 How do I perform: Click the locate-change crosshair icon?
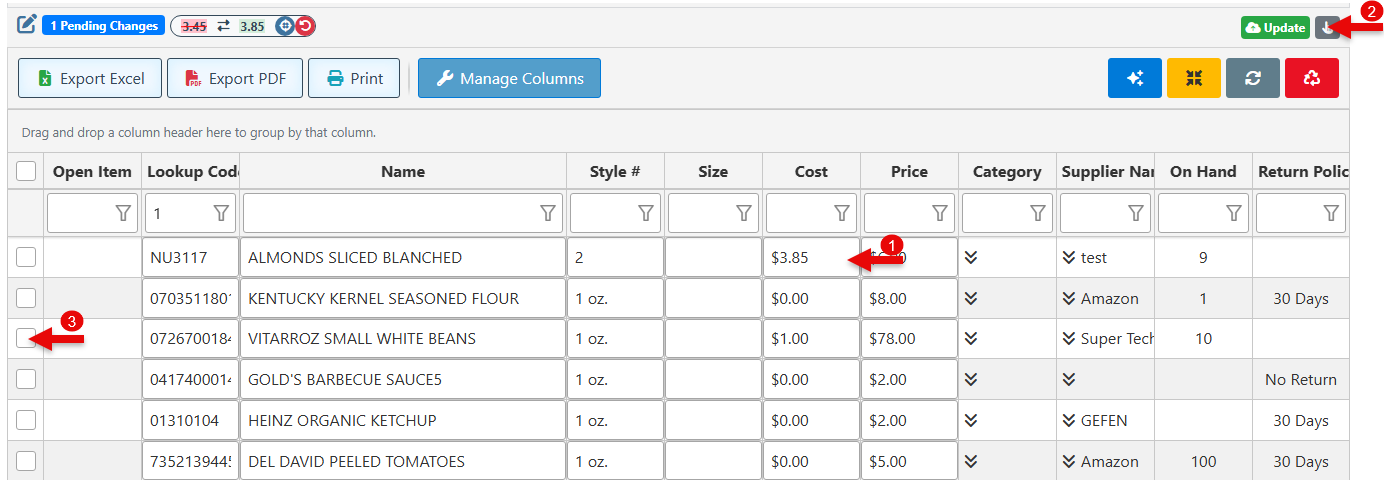(285, 26)
